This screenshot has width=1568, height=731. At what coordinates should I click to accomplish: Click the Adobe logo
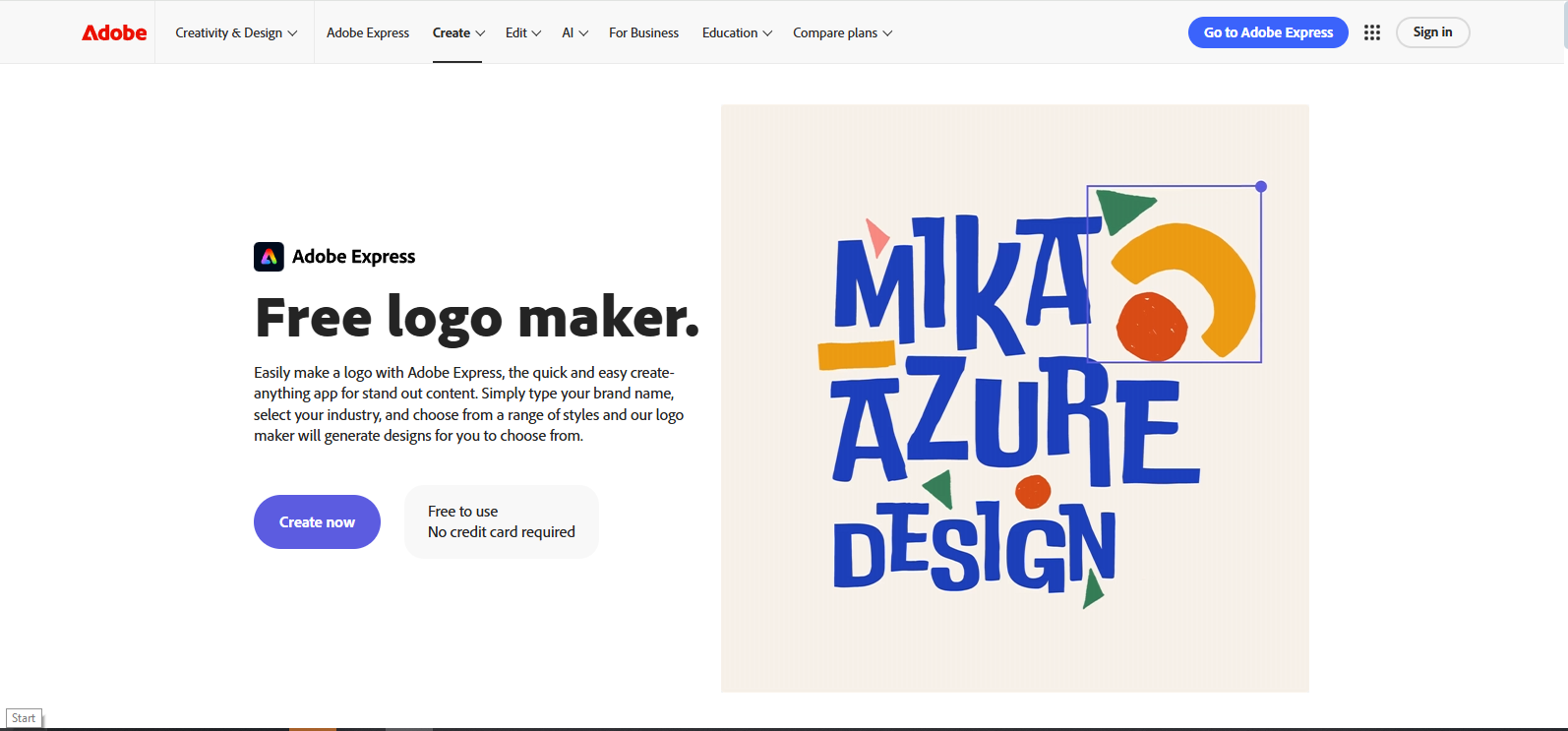click(x=114, y=32)
